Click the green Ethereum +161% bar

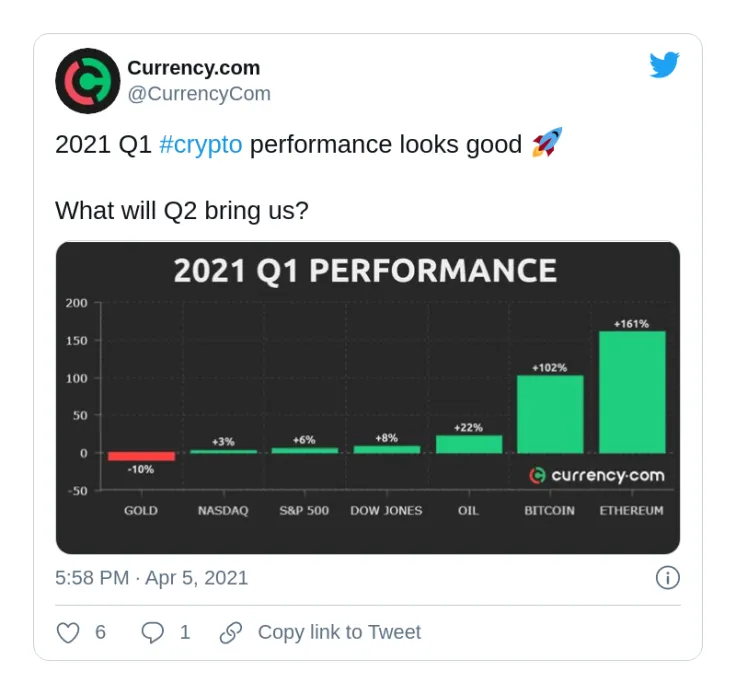632,392
